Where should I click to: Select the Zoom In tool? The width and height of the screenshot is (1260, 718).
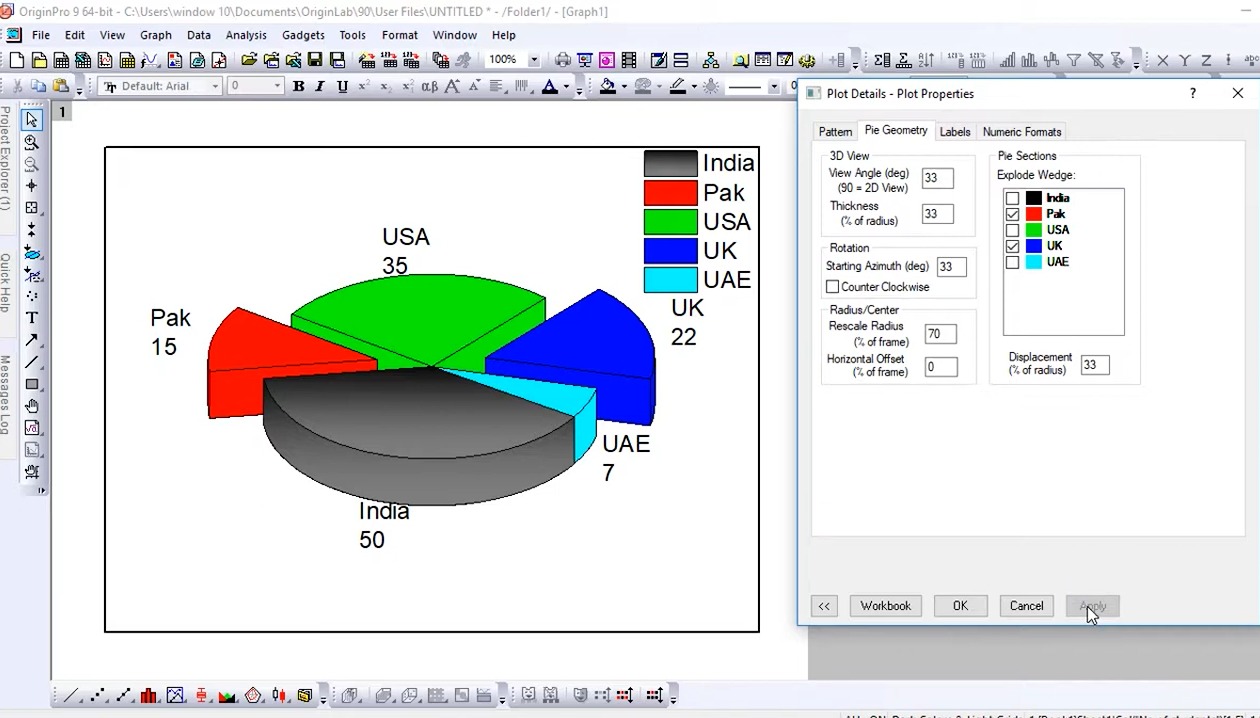[x=32, y=142]
